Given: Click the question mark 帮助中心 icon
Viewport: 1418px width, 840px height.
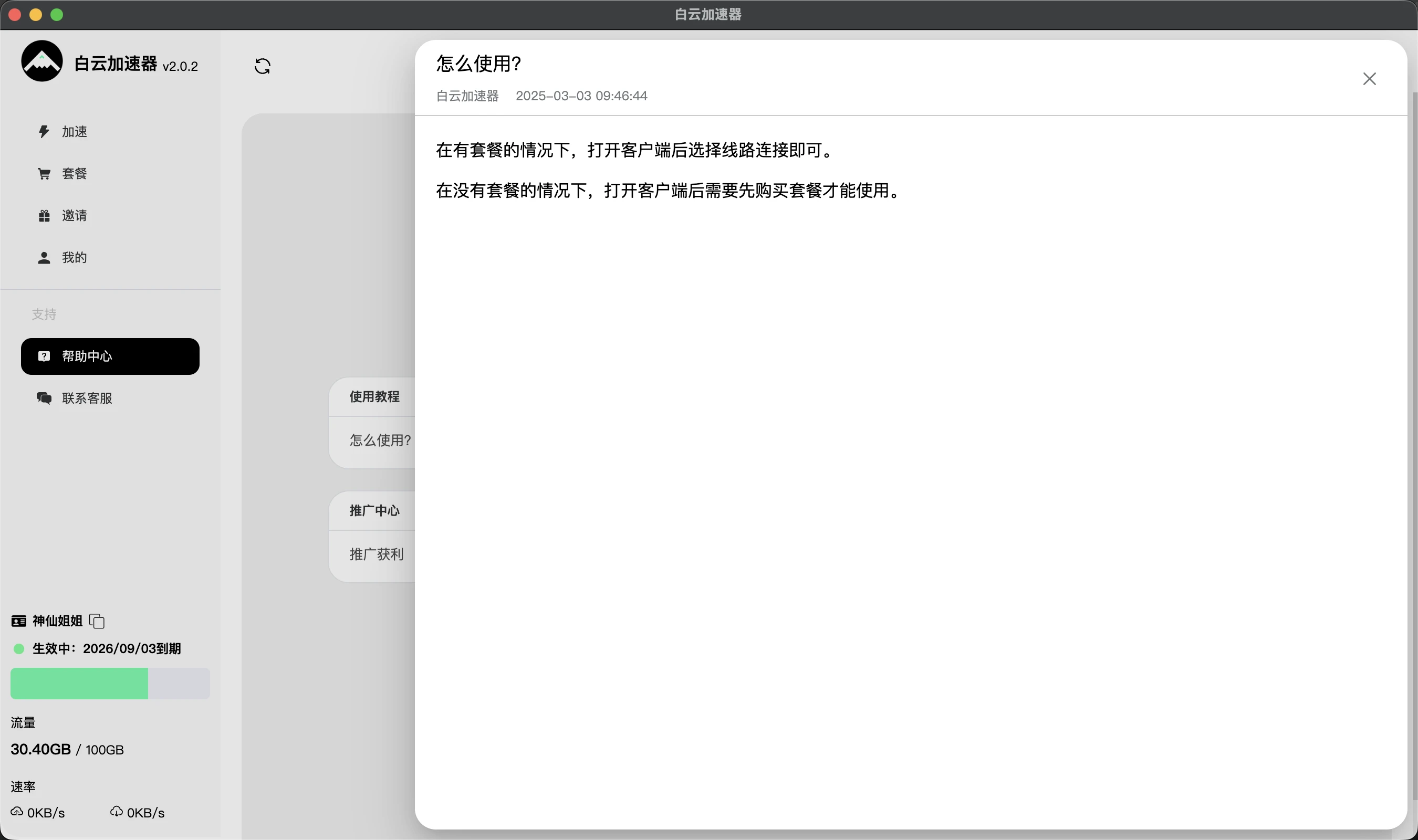Looking at the screenshot, I should click(44, 356).
